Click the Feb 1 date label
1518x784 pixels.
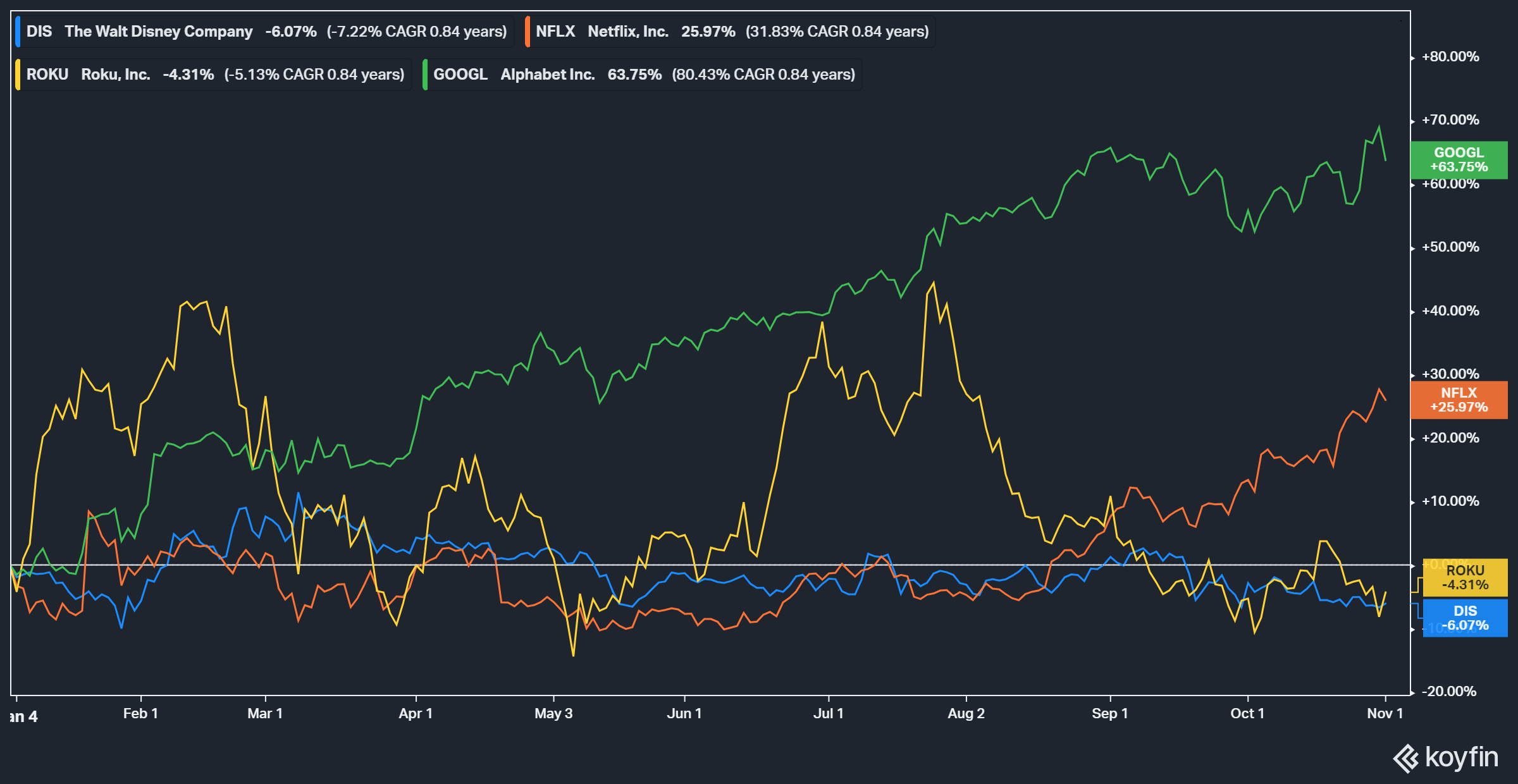140,714
